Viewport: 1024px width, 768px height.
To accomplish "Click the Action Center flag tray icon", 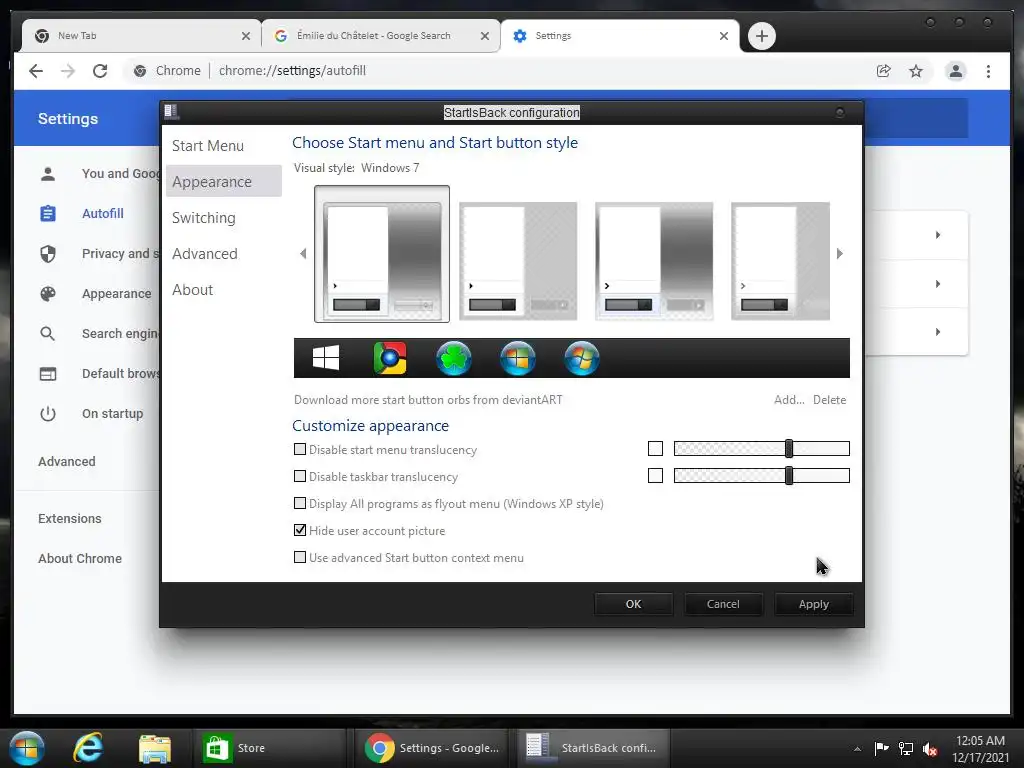I will pyautogui.click(x=882, y=748).
